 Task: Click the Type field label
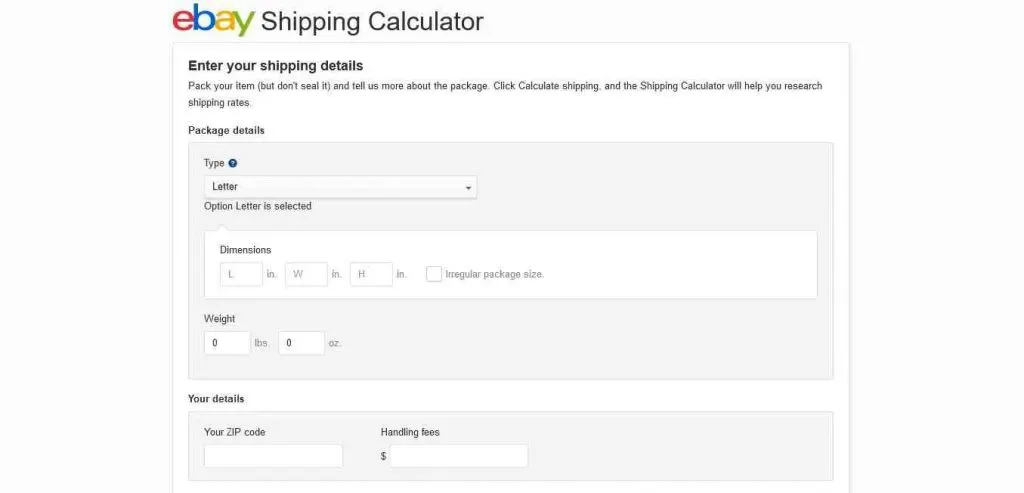click(x=214, y=163)
